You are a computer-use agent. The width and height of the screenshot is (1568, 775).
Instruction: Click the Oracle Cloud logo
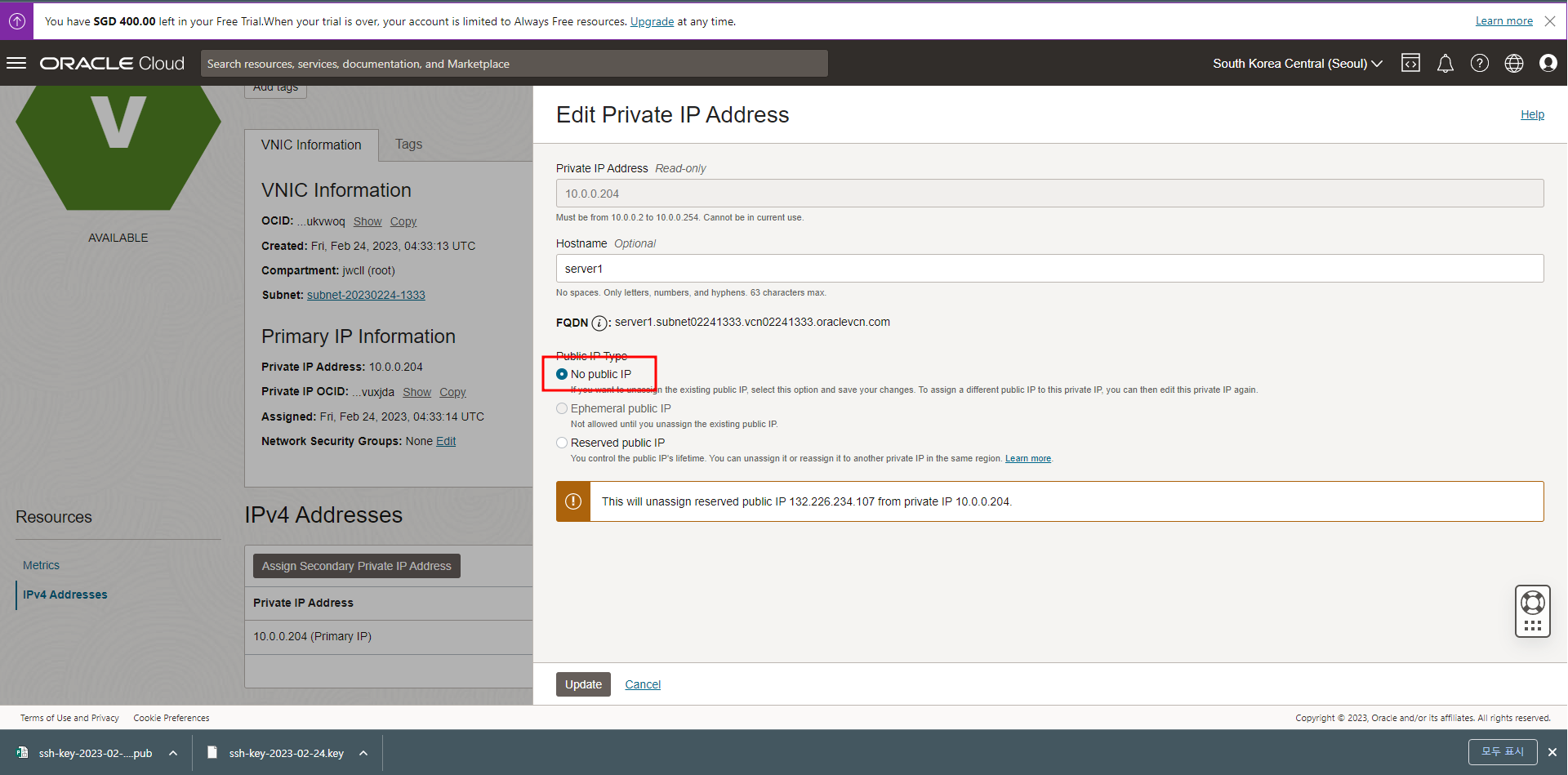tap(112, 63)
